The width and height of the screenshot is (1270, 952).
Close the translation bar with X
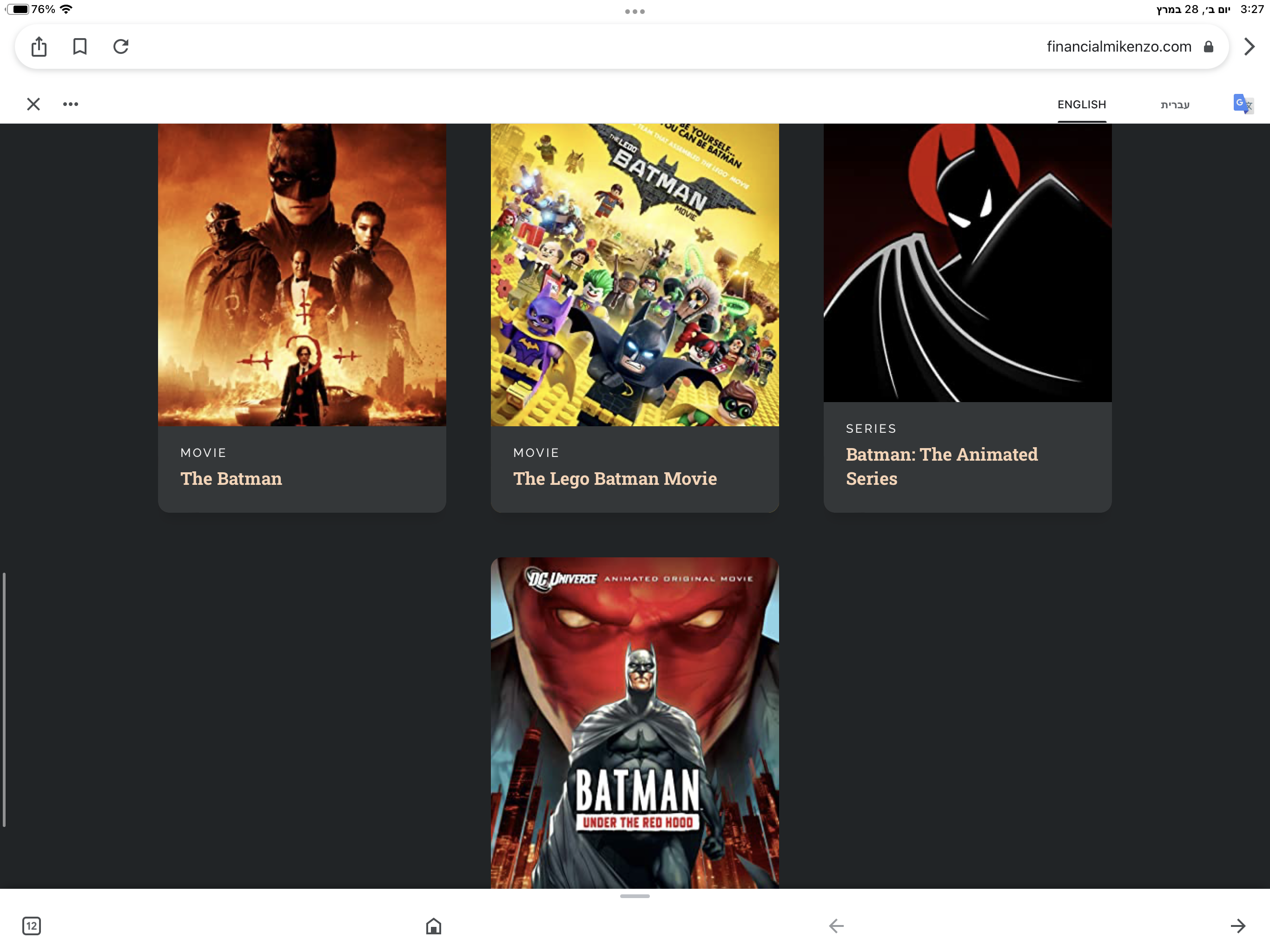point(33,104)
